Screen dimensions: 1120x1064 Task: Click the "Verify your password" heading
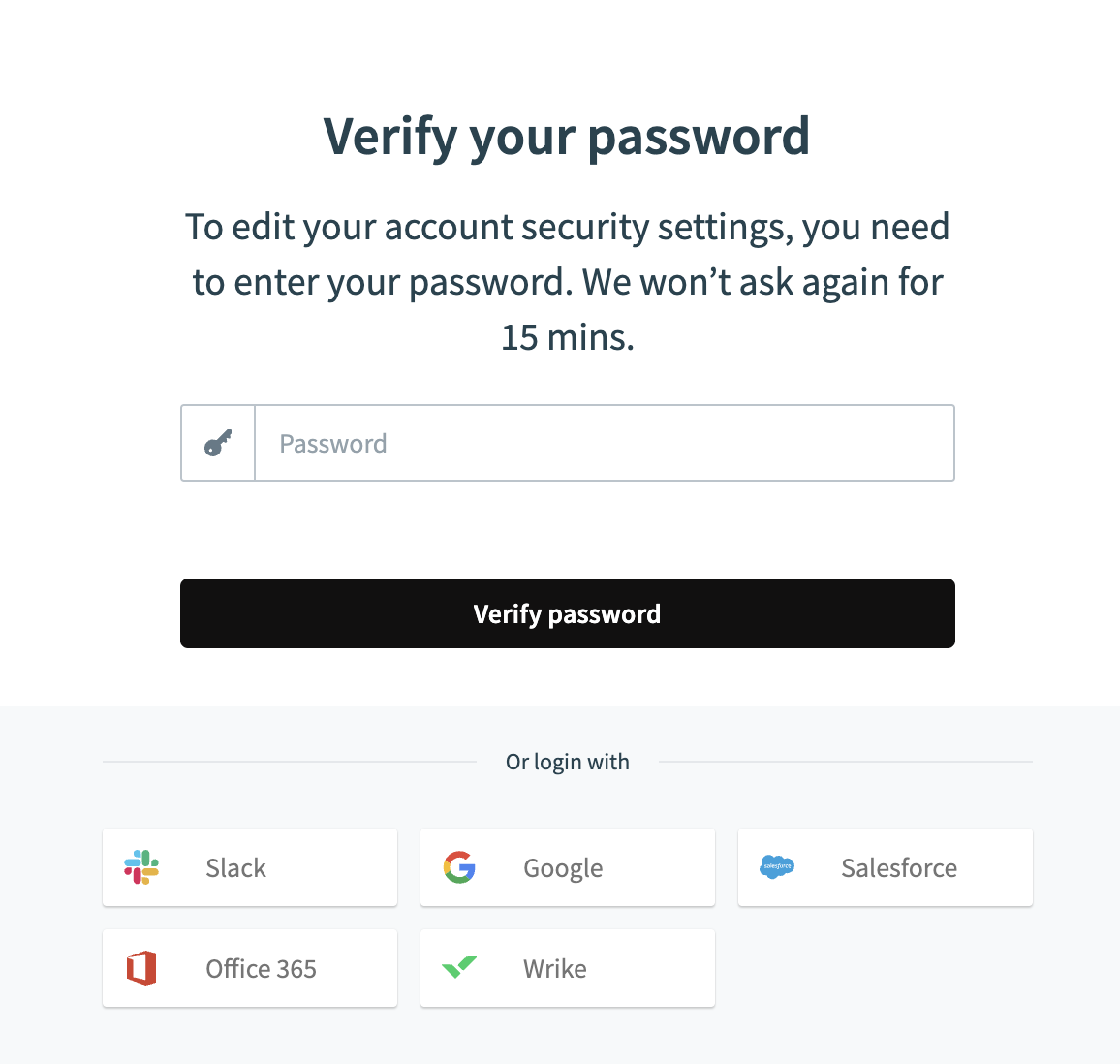pos(567,136)
